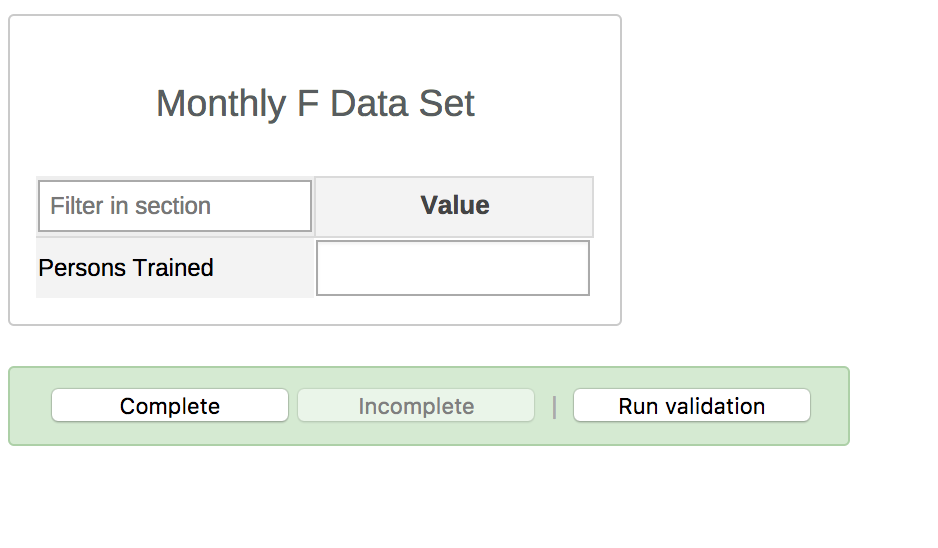The height and width of the screenshot is (548, 938).
Task: Place cursor in the section filter box
Action: tap(175, 206)
